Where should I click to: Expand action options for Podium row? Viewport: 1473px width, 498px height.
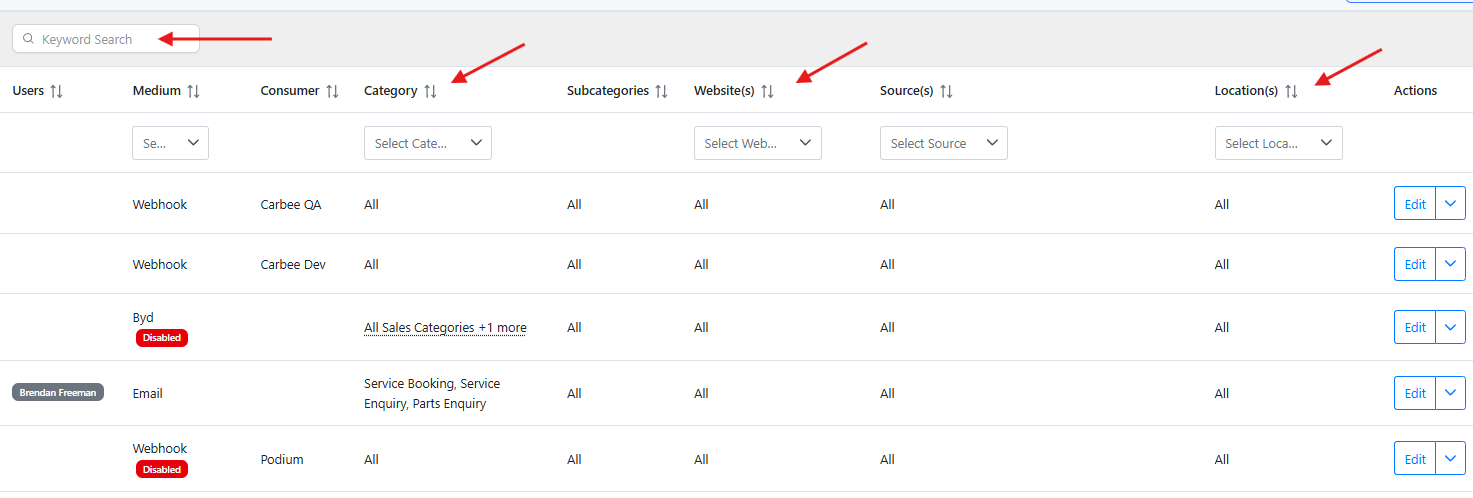[1451, 459]
